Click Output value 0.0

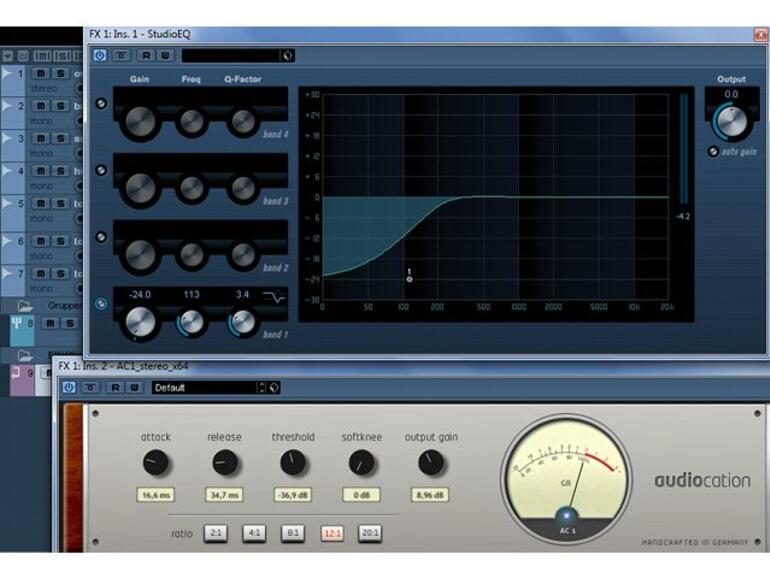pyautogui.click(x=731, y=94)
